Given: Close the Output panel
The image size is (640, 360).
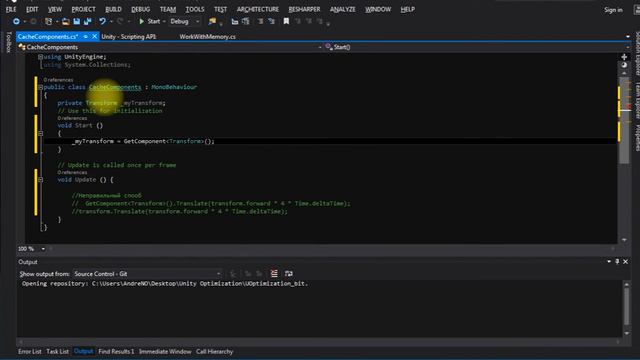Looking at the screenshot, I should coord(625,261).
